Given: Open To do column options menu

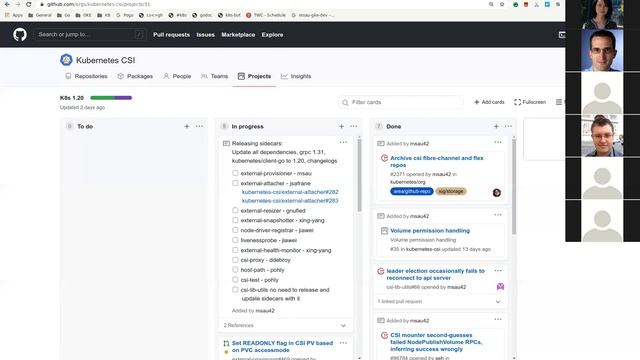Looking at the screenshot, I should tap(199, 127).
